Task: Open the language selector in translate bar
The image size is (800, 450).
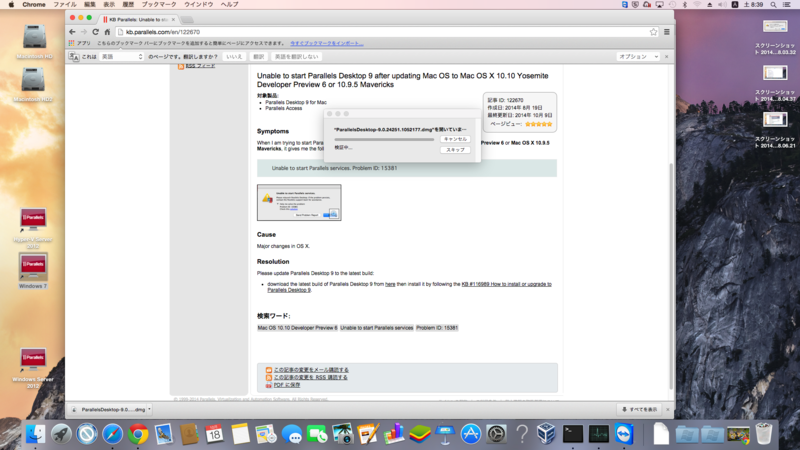Action: (x=121, y=57)
